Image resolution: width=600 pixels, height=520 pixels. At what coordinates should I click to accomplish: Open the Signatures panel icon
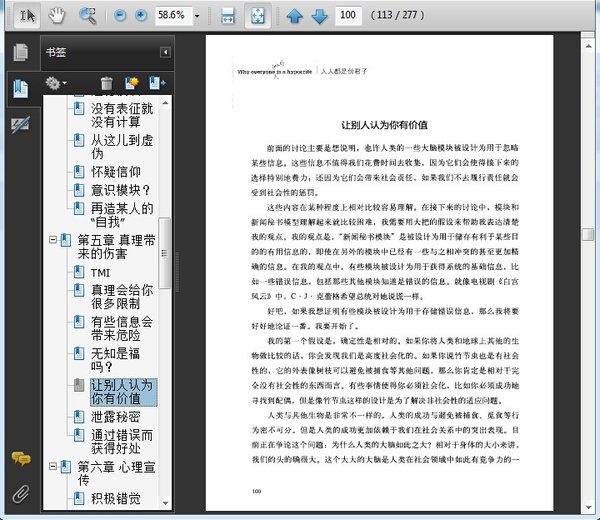tap(20, 125)
